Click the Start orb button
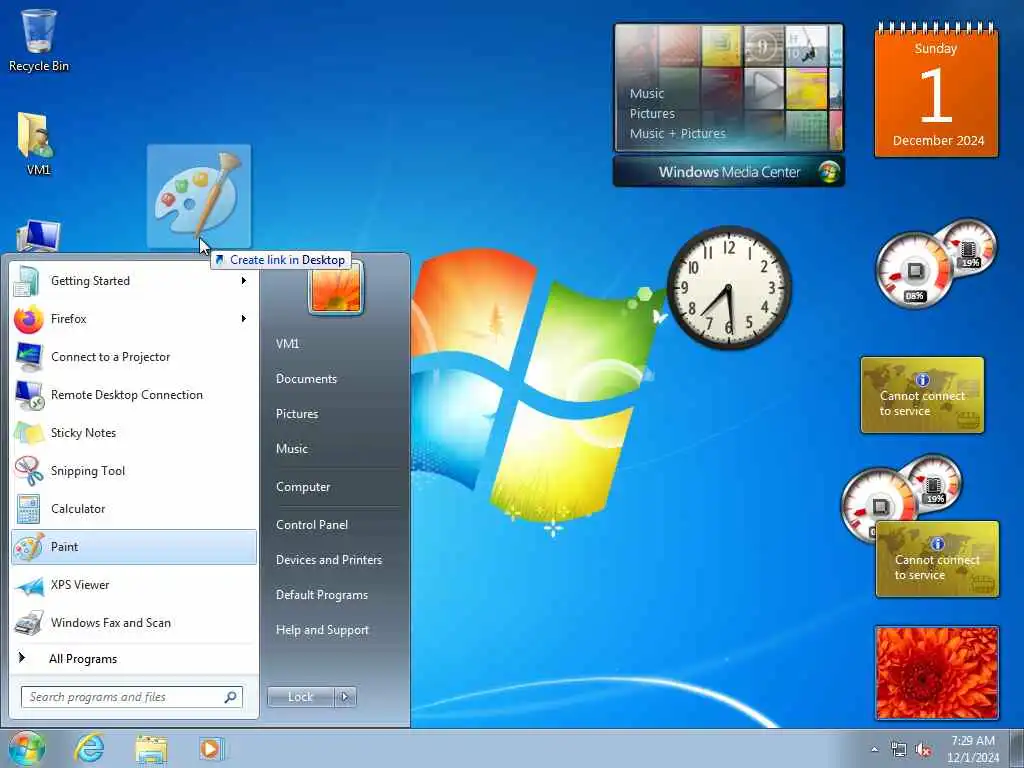The image size is (1024, 768). point(27,748)
